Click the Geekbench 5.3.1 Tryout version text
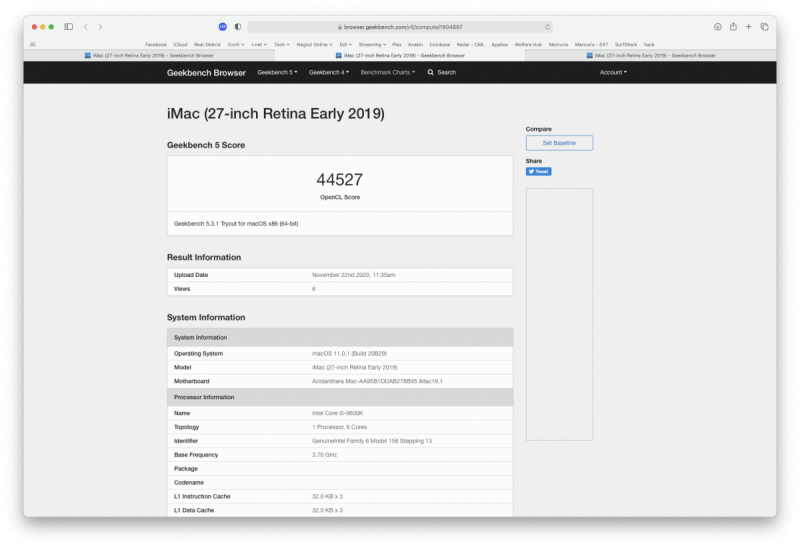The image size is (800, 548). click(x=236, y=223)
